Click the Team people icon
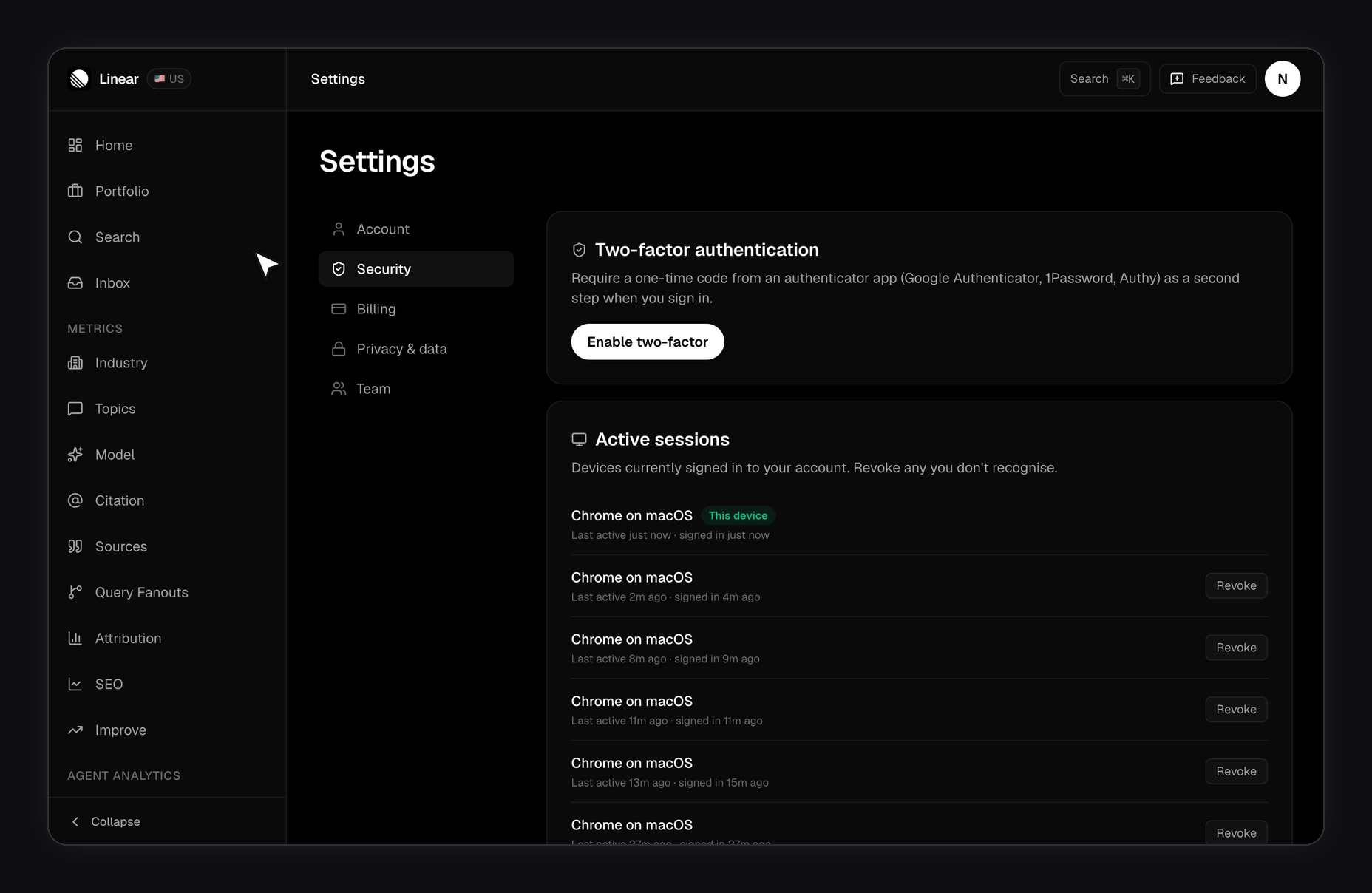 click(x=339, y=389)
